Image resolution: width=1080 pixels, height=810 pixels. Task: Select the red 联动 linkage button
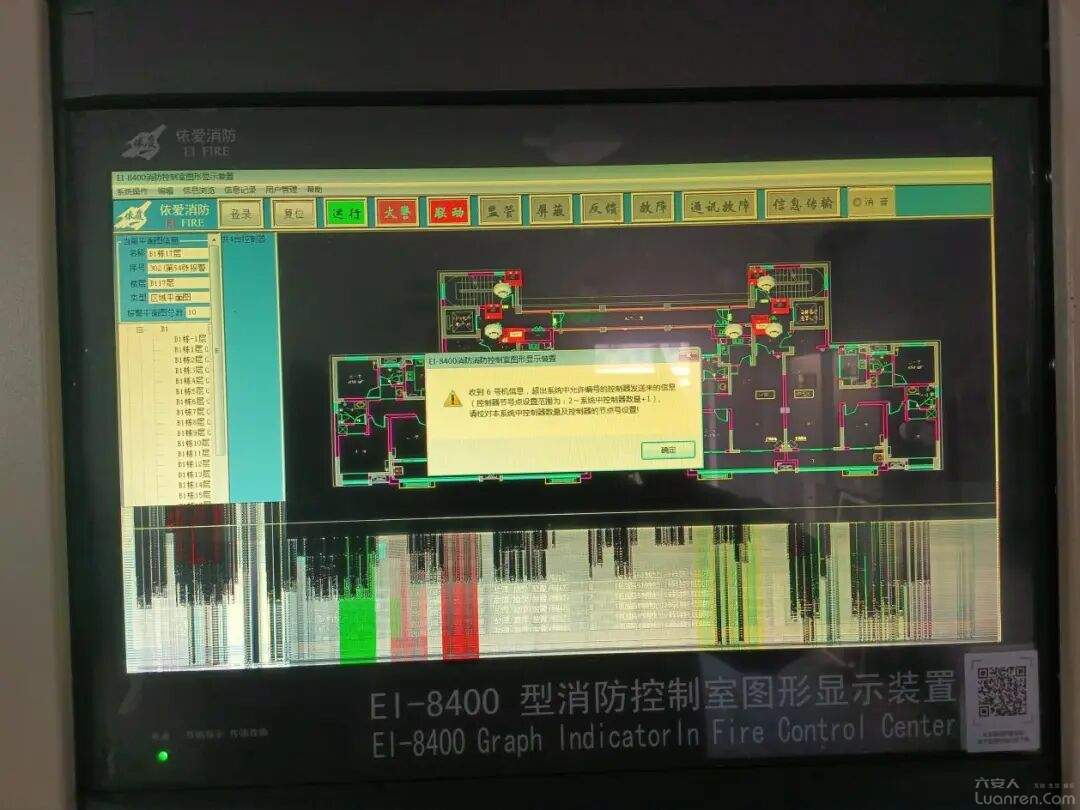pyautogui.click(x=448, y=211)
